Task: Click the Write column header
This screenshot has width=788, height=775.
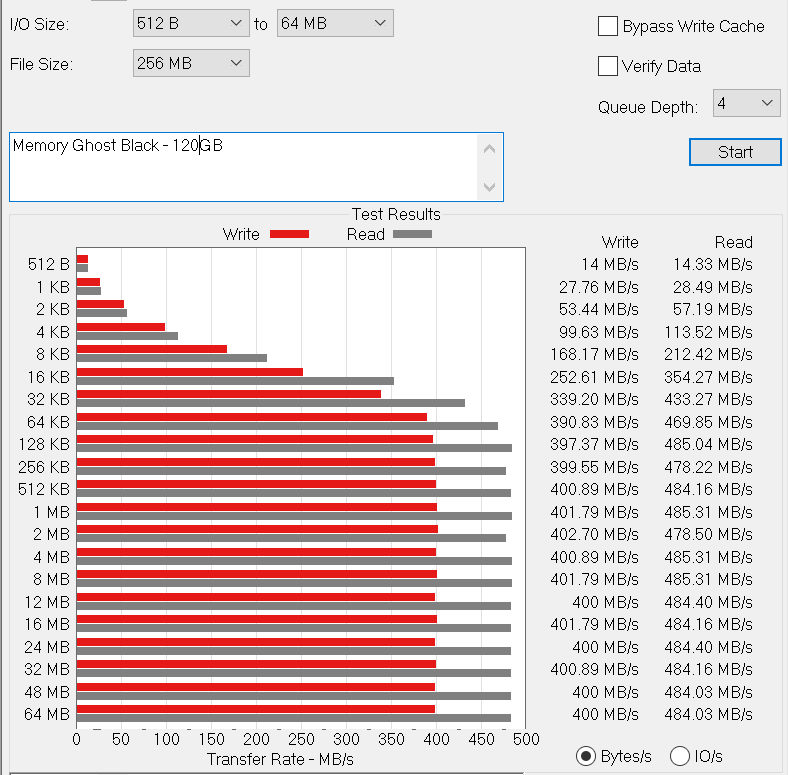Action: click(620, 242)
